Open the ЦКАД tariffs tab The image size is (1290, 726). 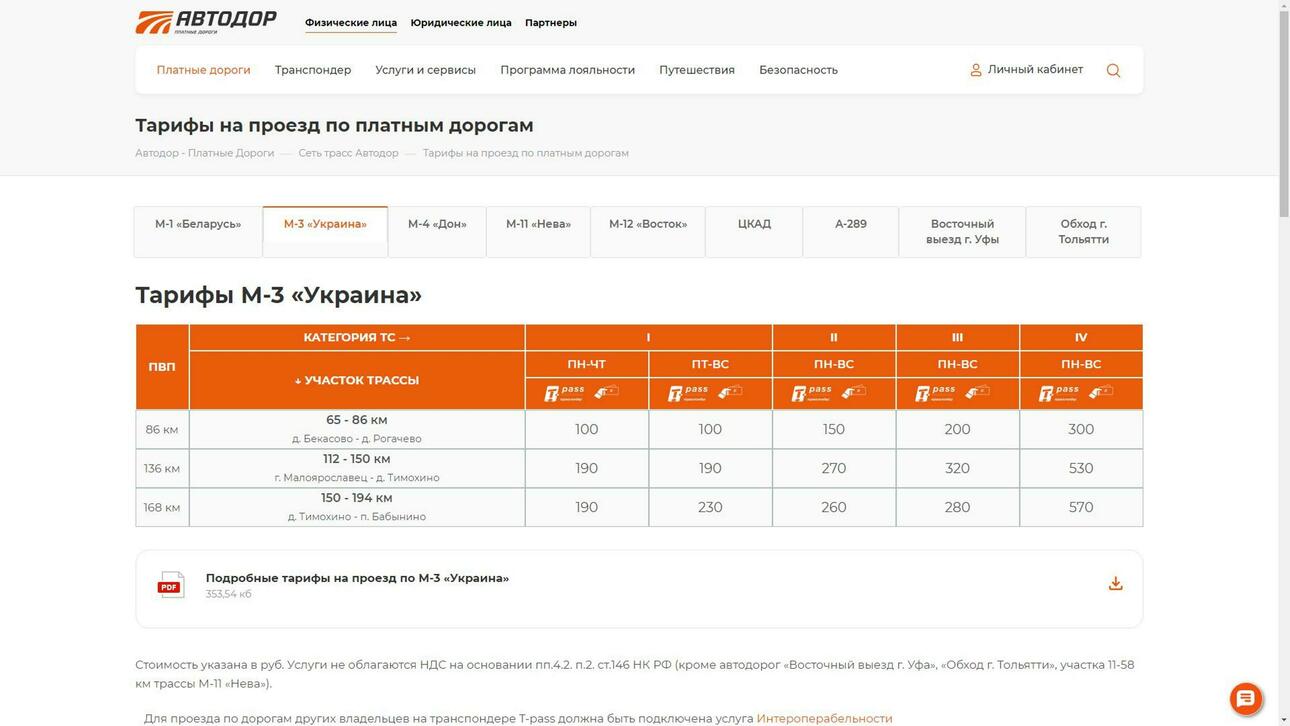tap(755, 224)
